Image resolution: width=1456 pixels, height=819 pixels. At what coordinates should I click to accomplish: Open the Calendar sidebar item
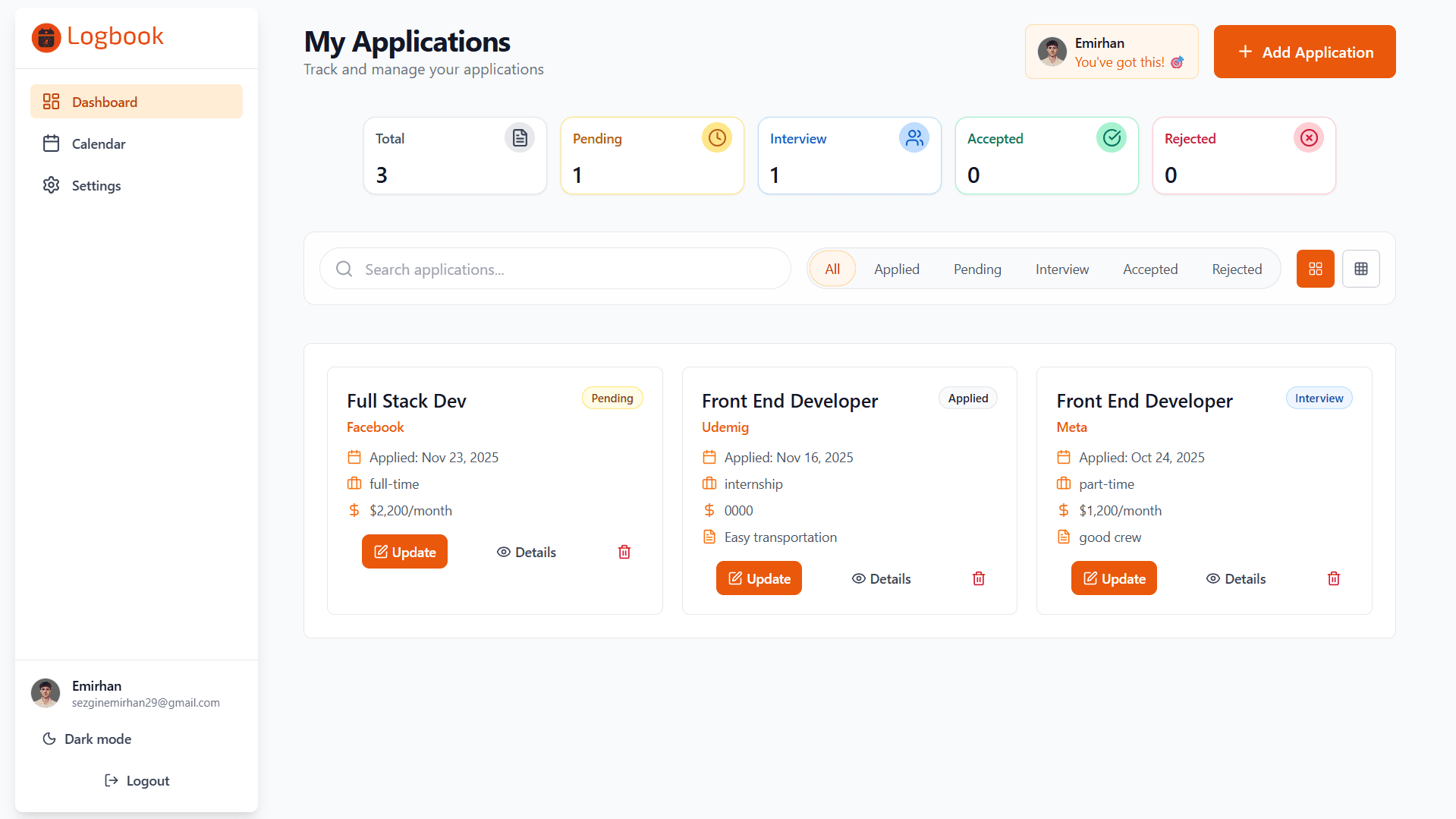(x=137, y=143)
